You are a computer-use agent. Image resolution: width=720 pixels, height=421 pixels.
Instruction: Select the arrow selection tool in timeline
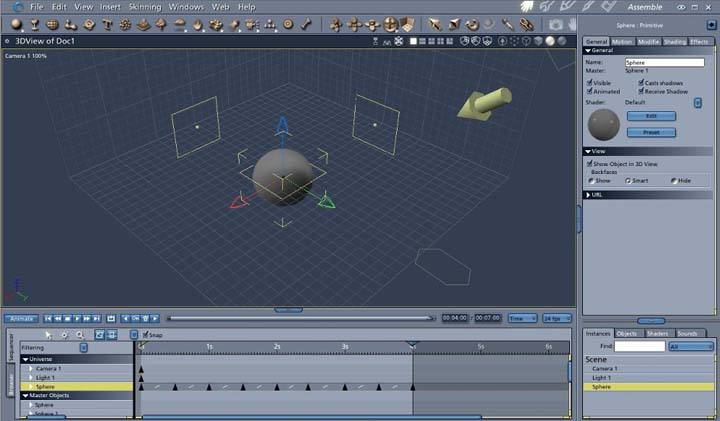click(48, 334)
